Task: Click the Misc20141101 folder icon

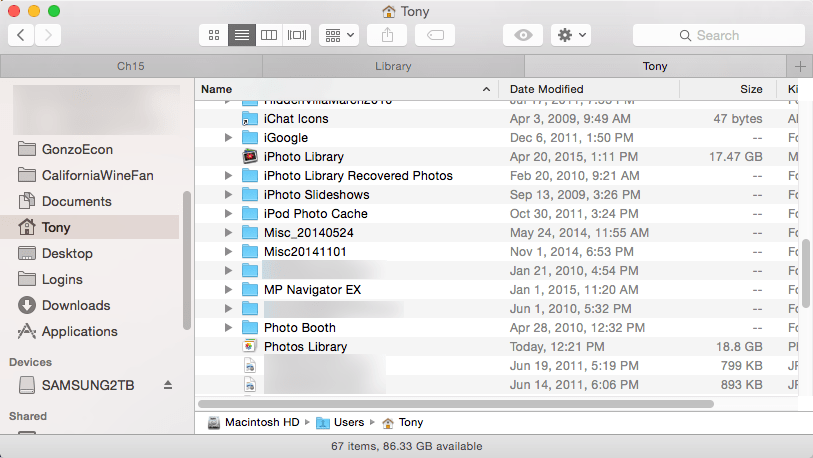Action: click(250, 252)
